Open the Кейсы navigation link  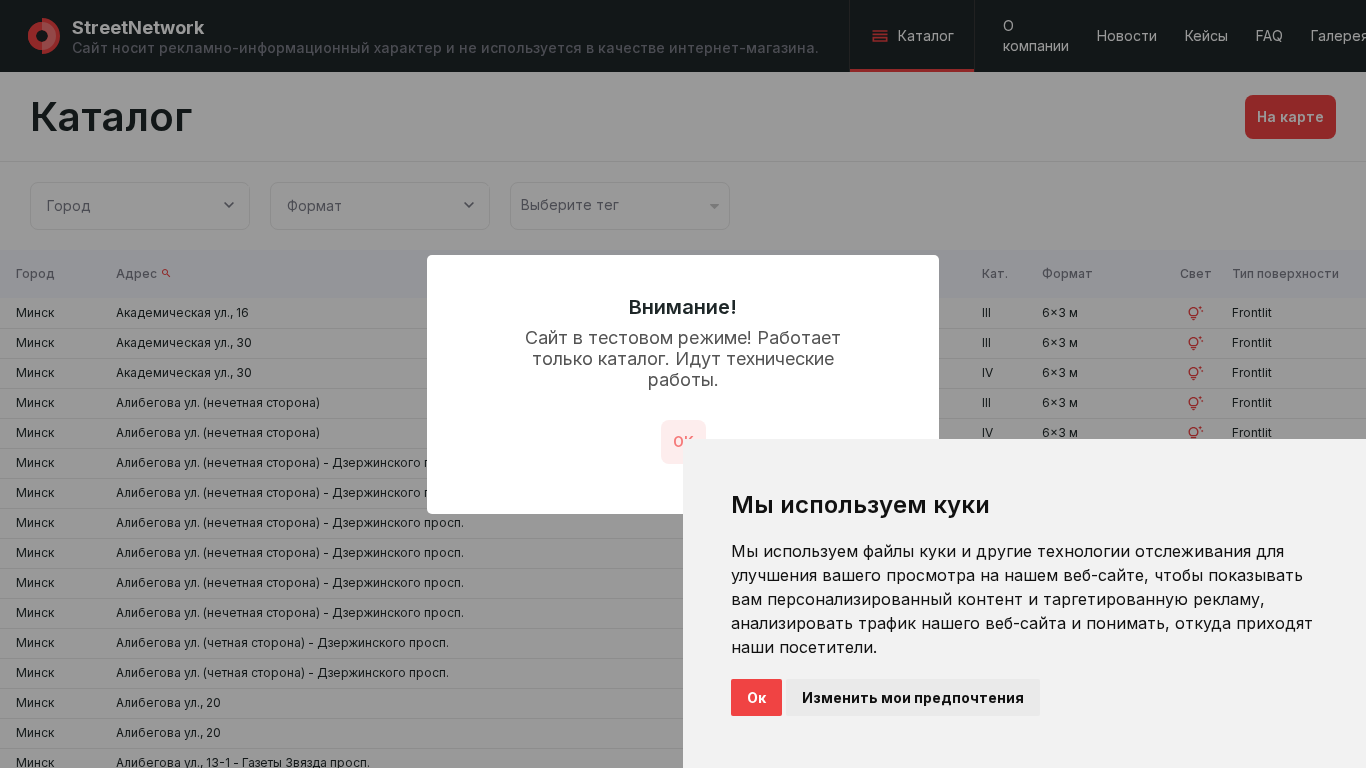[1205, 36]
